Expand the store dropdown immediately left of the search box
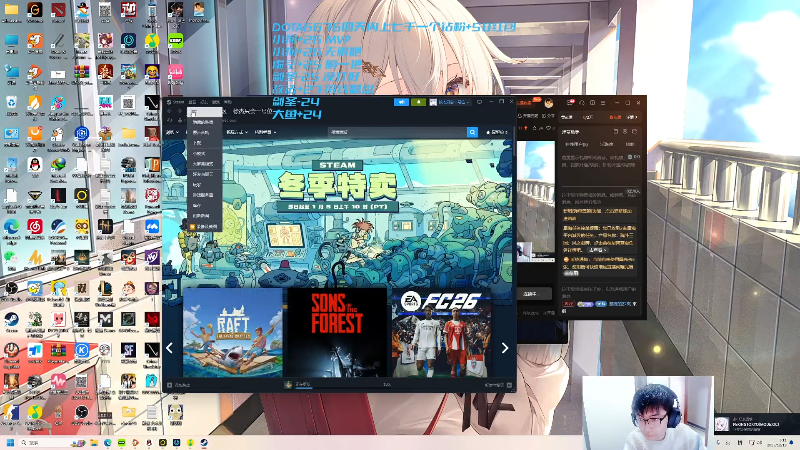The image size is (800, 450). [265, 132]
